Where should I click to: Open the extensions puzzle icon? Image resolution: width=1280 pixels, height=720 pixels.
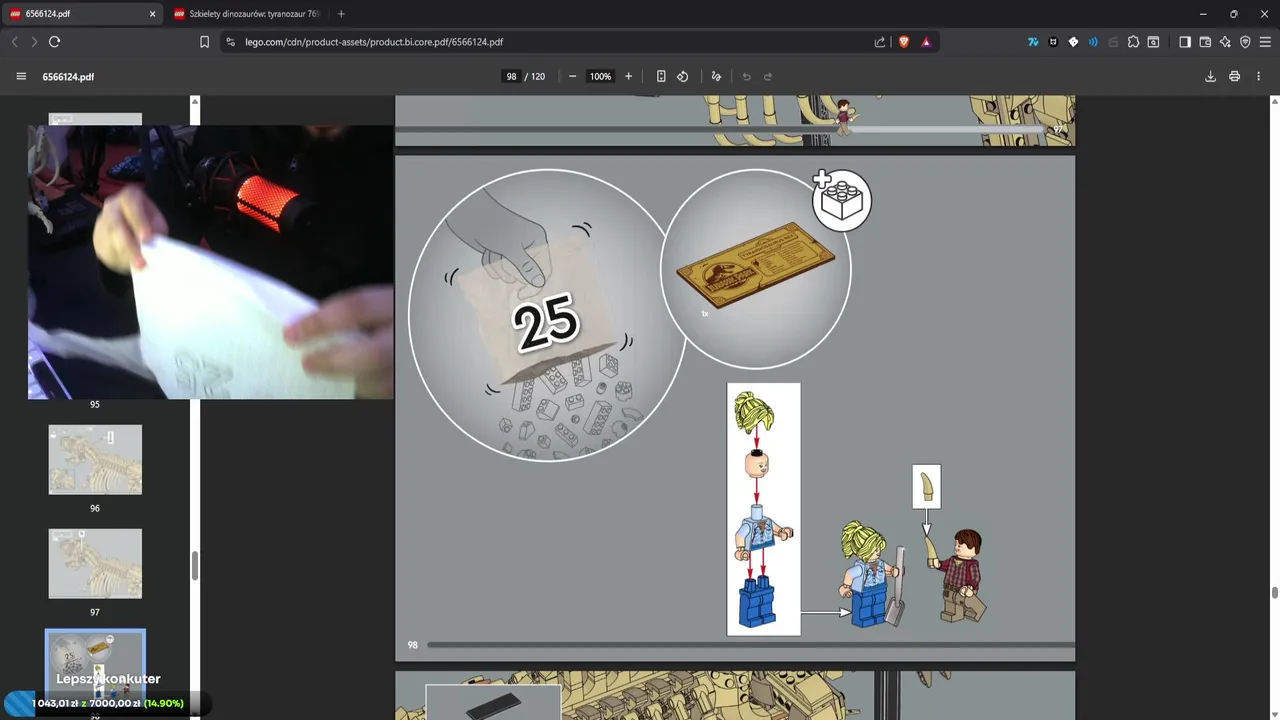(1133, 42)
